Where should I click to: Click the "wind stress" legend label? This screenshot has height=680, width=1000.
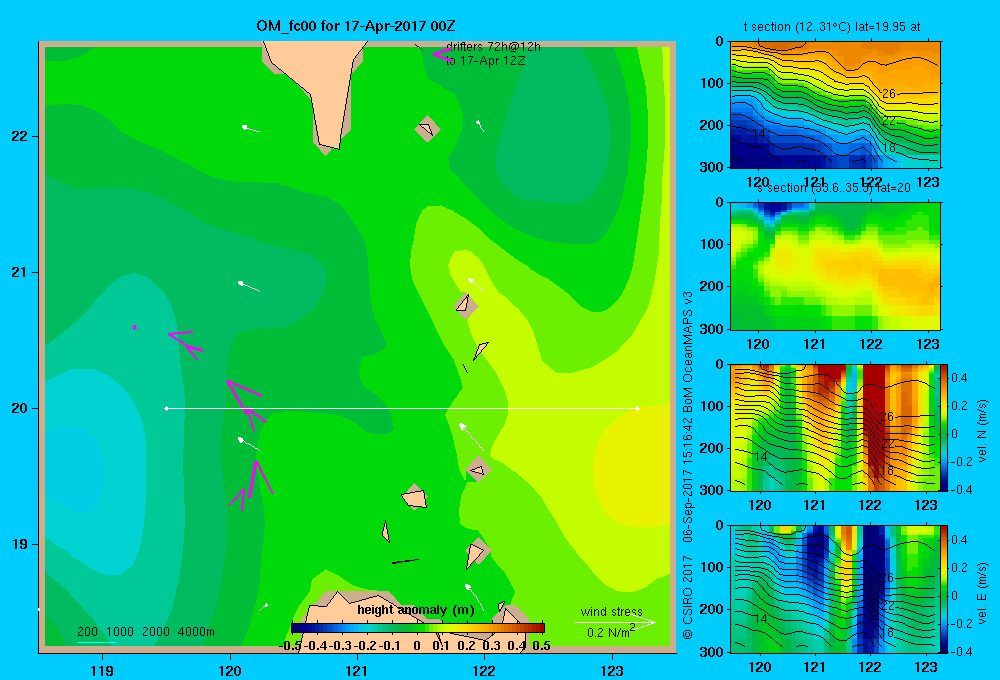[x=612, y=611]
